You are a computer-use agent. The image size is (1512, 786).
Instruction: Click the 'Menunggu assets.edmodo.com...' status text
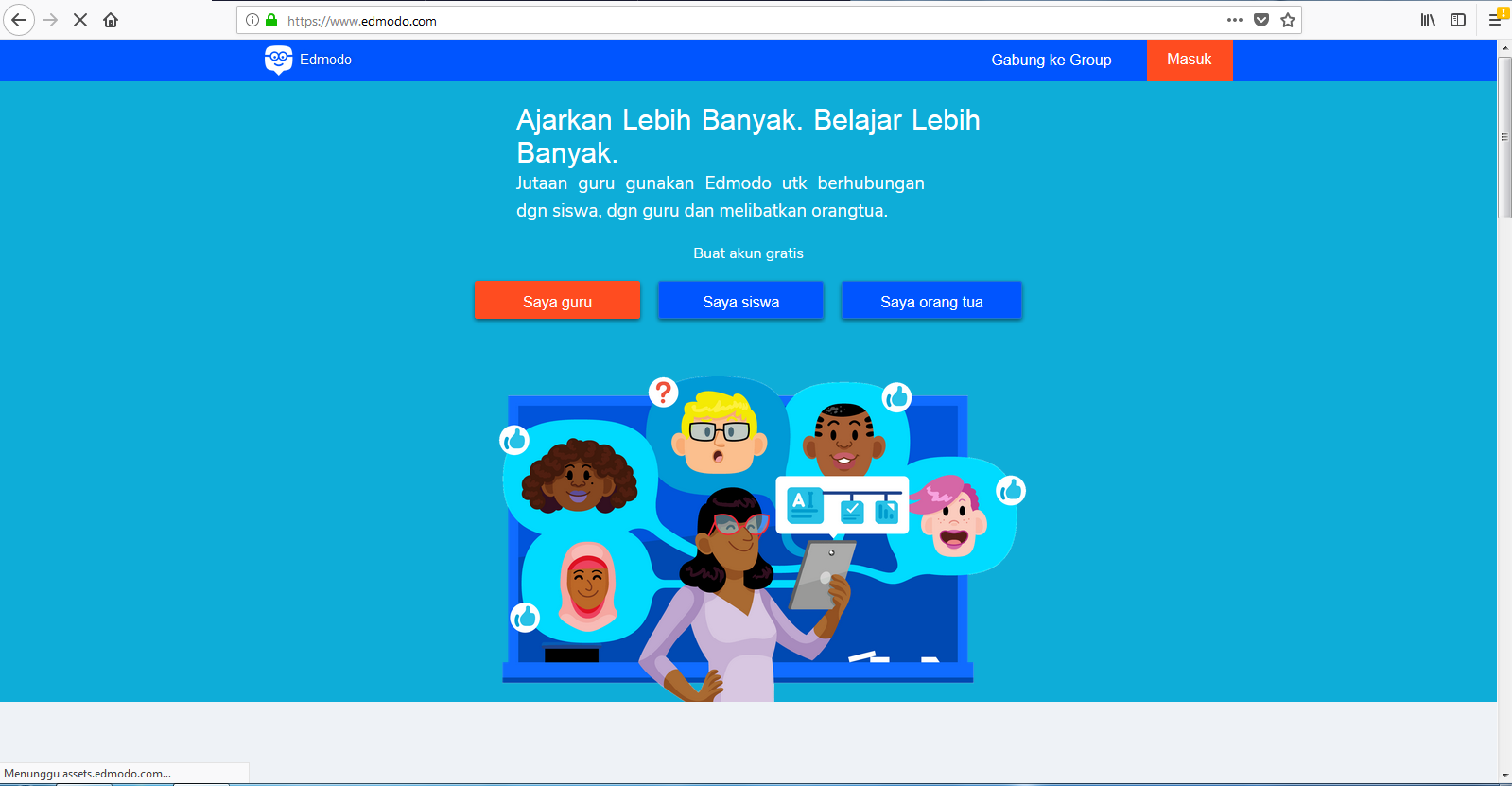coord(88,774)
